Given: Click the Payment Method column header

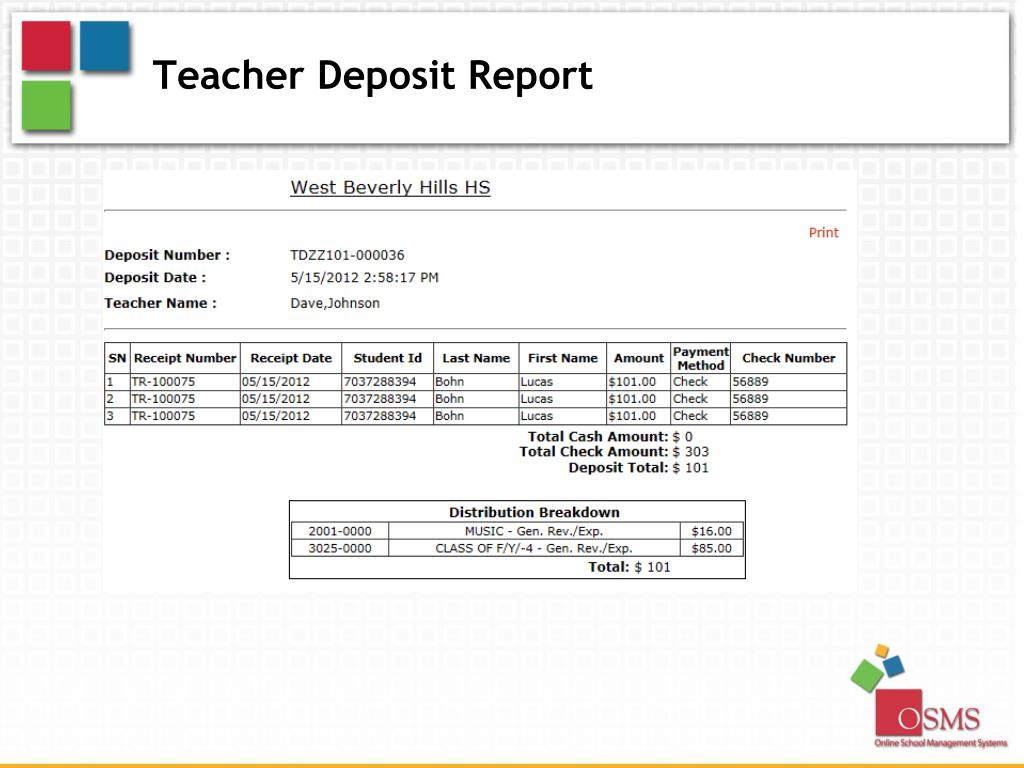Looking at the screenshot, I should coord(701,359).
